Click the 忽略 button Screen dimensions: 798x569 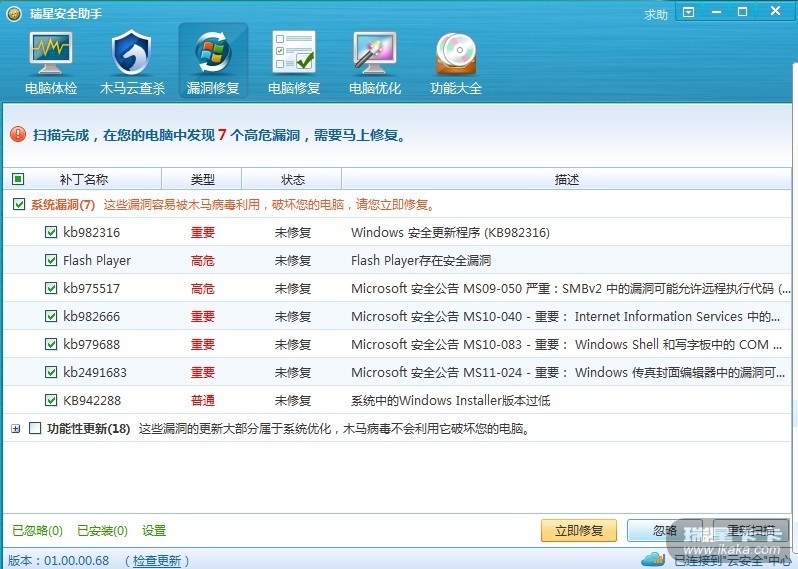(665, 531)
